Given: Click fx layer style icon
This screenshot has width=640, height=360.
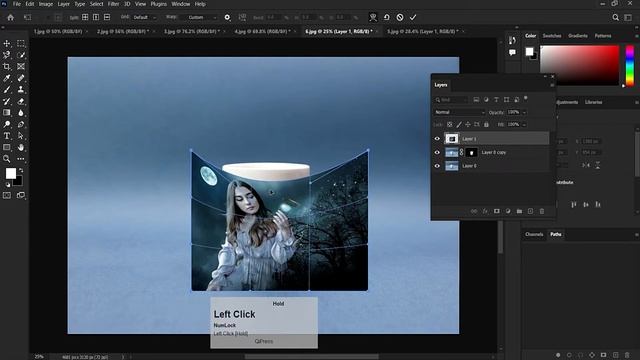Looking at the screenshot, I should (485, 211).
